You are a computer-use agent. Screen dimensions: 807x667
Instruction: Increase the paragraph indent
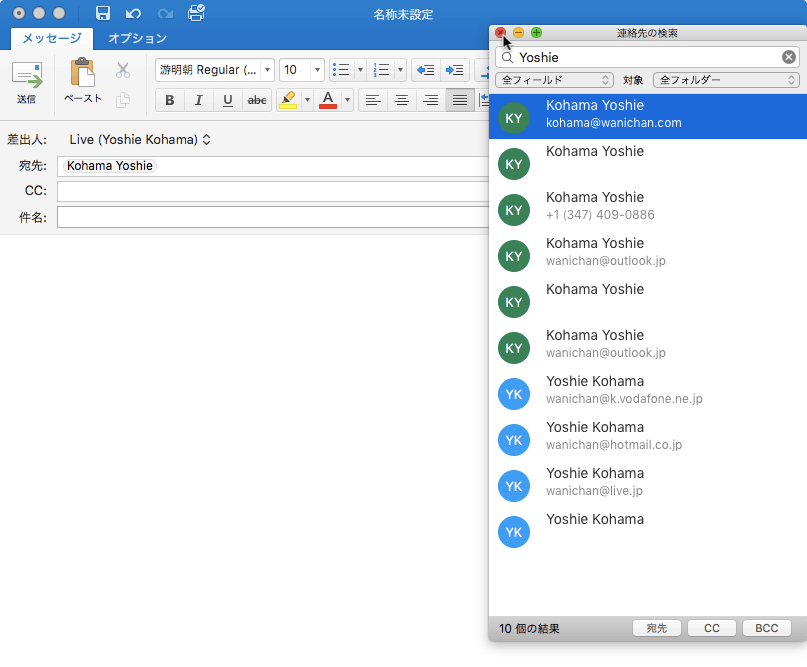click(x=454, y=70)
